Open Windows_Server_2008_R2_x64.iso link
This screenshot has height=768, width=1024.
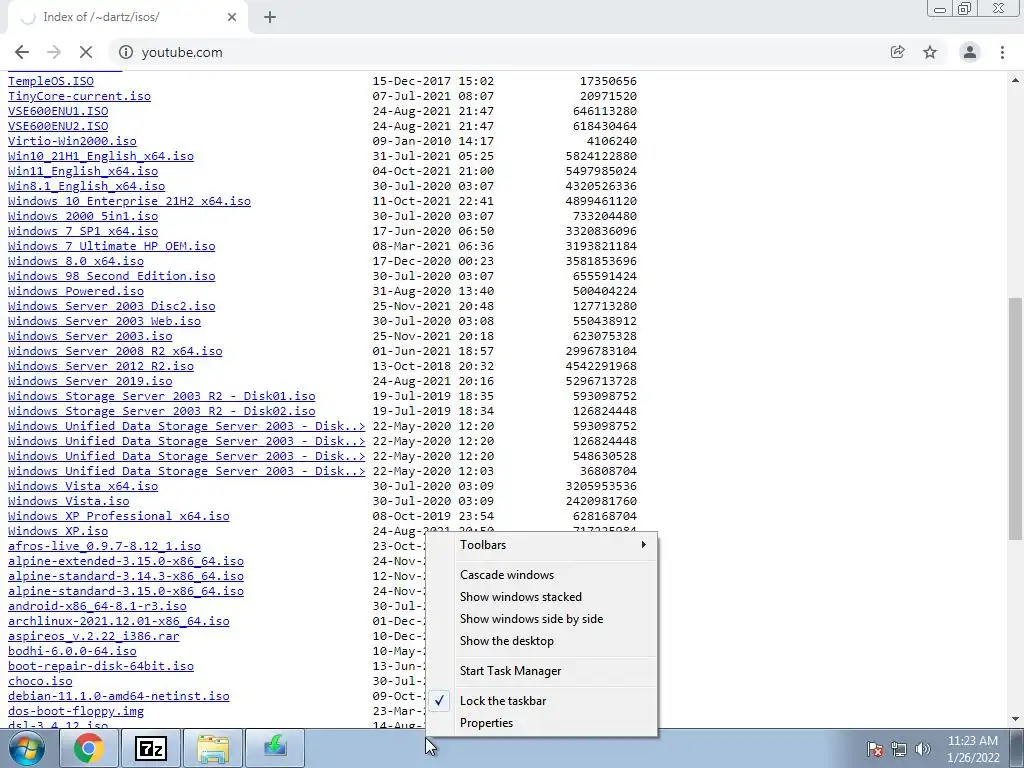(x=115, y=351)
